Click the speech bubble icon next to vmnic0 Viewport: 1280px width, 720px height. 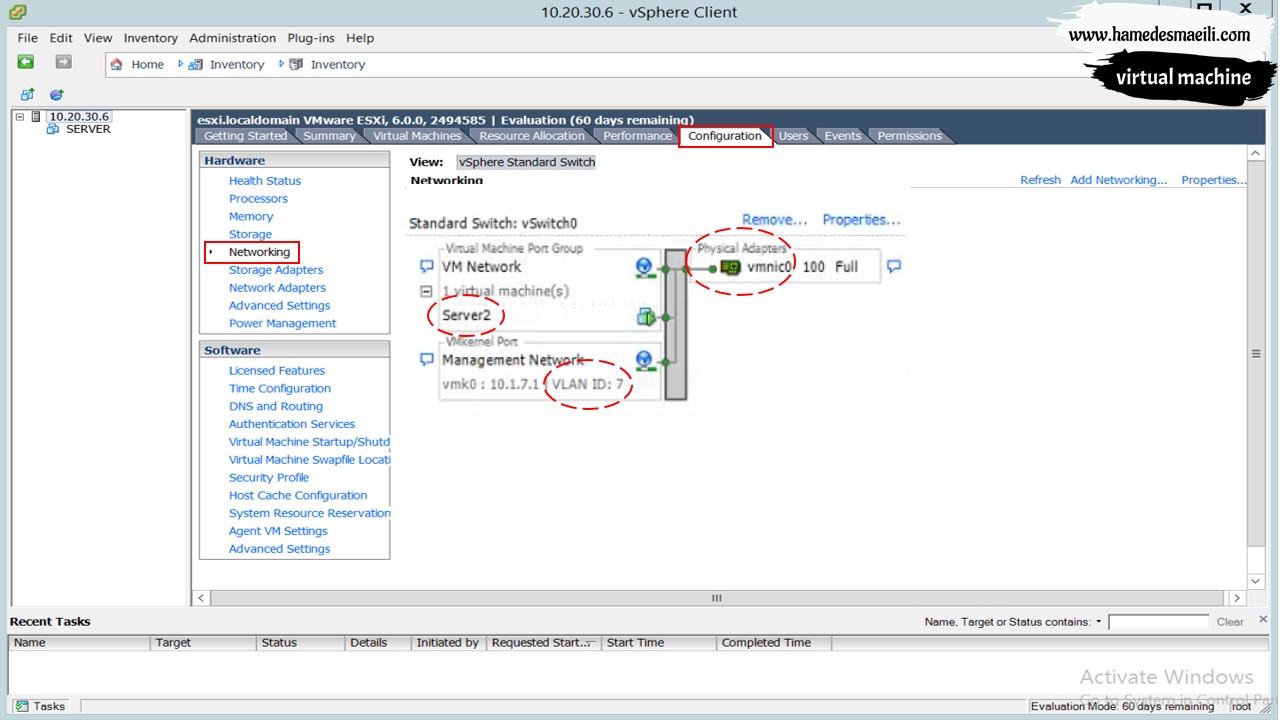894,266
